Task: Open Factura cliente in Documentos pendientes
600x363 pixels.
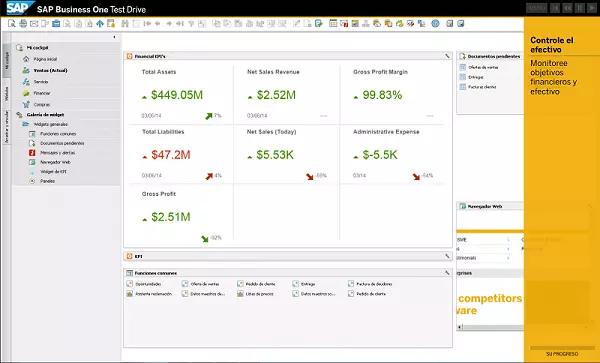Action: pos(482,87)
